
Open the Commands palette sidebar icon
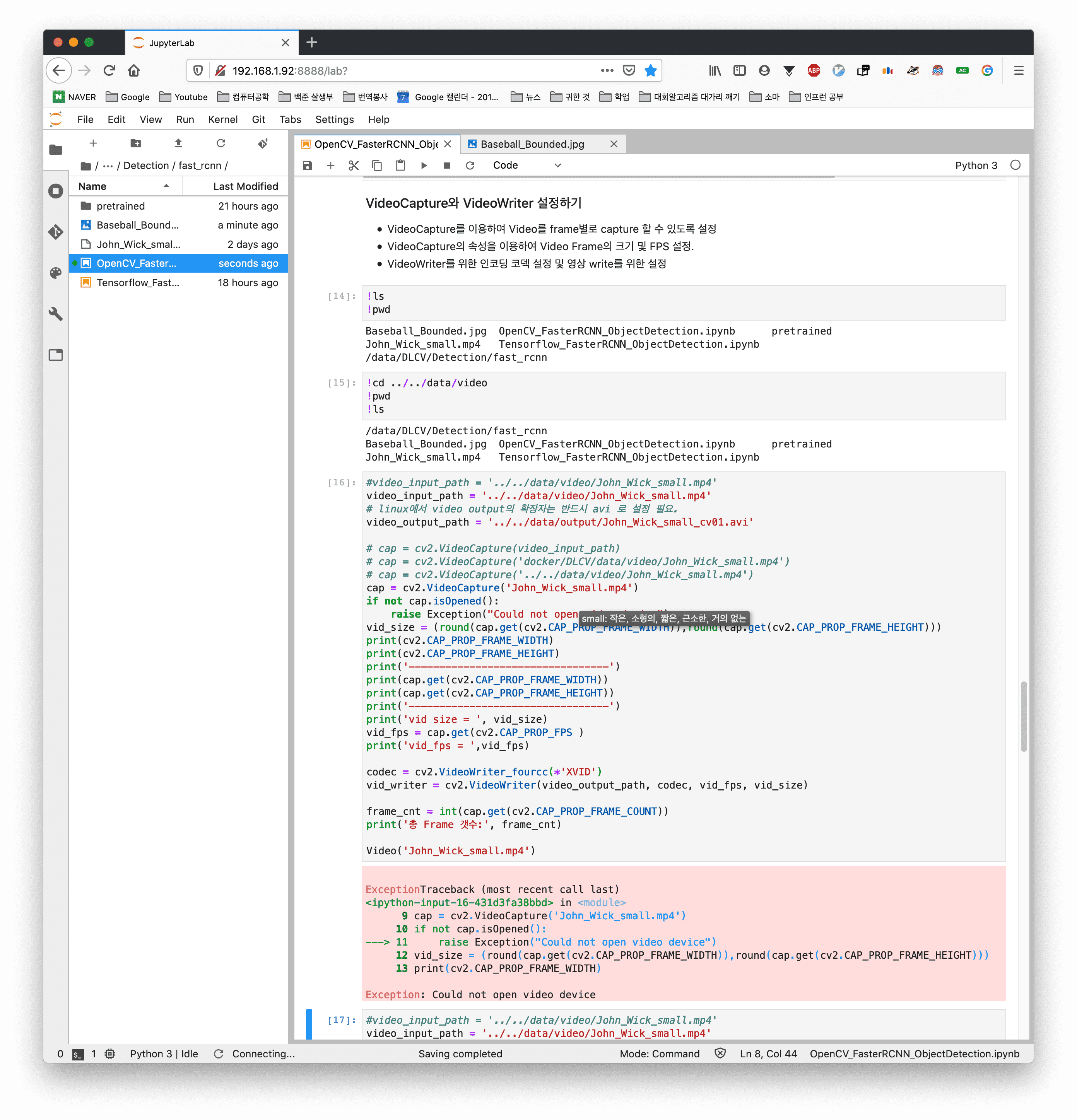(x=55, y=273)
